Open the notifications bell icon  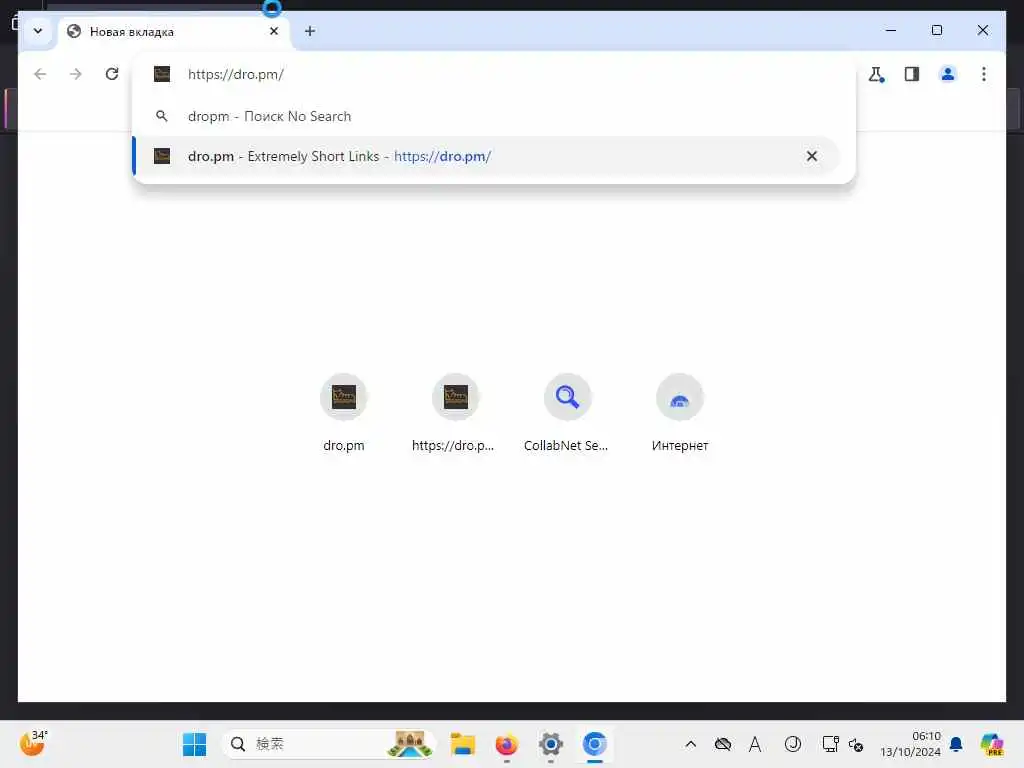pos(955,744)
